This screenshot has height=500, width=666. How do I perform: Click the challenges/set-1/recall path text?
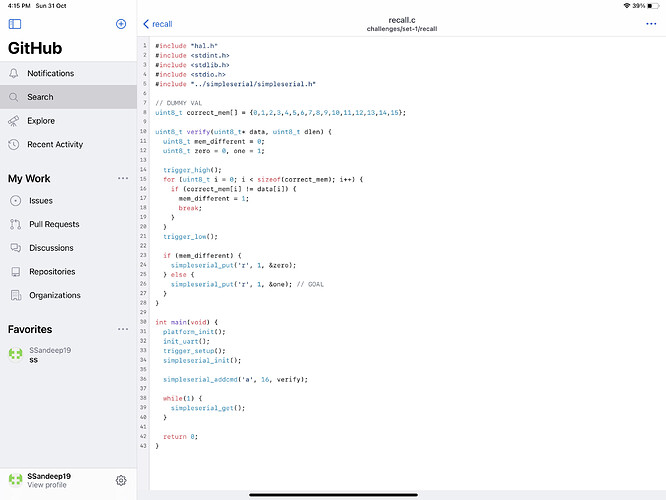coord(402,29)
